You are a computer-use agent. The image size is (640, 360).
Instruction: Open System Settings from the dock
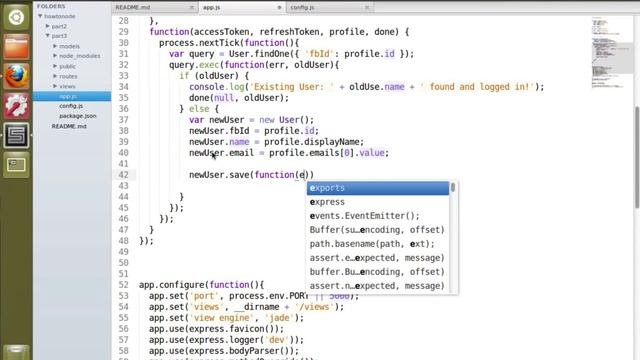pyautogui.click(x=16, y=106)
